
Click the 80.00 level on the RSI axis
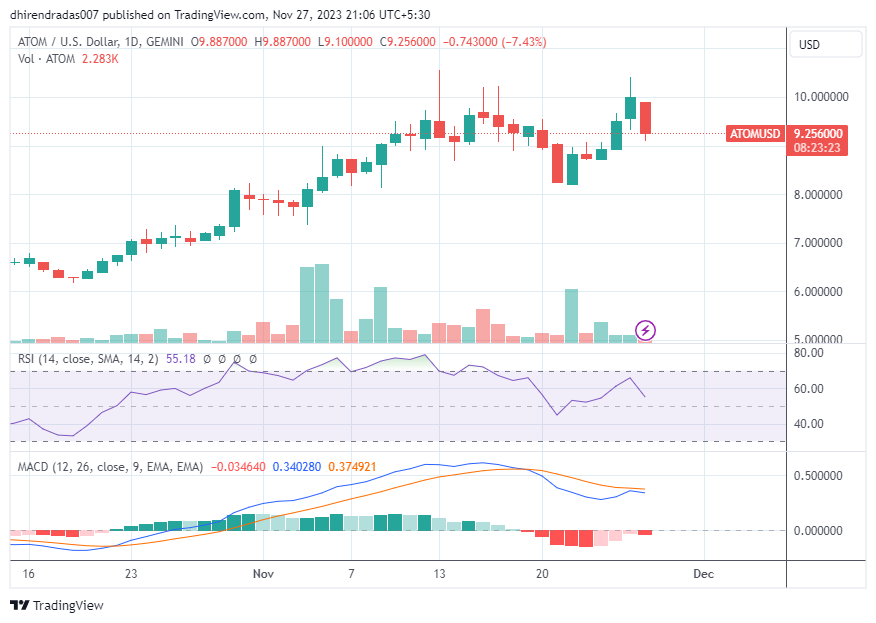click(808, 353)
